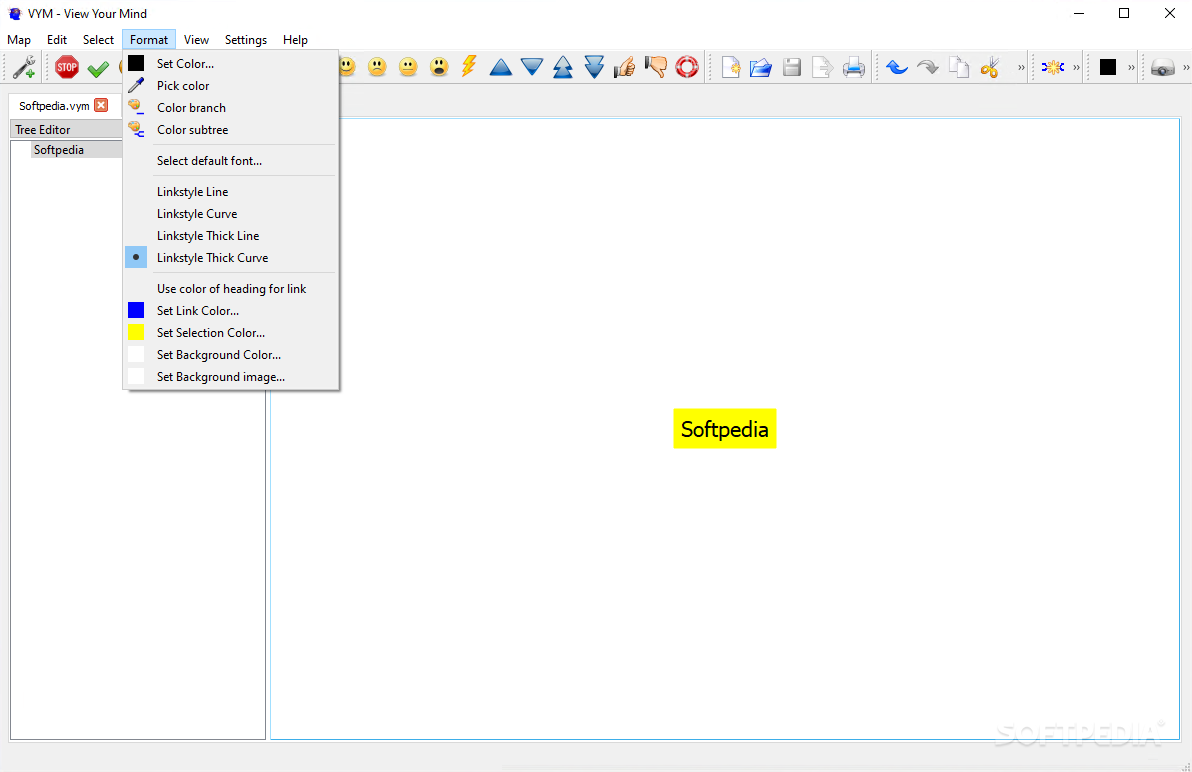Open the Settings menu
1192x772 pixels.
[246, 40]
